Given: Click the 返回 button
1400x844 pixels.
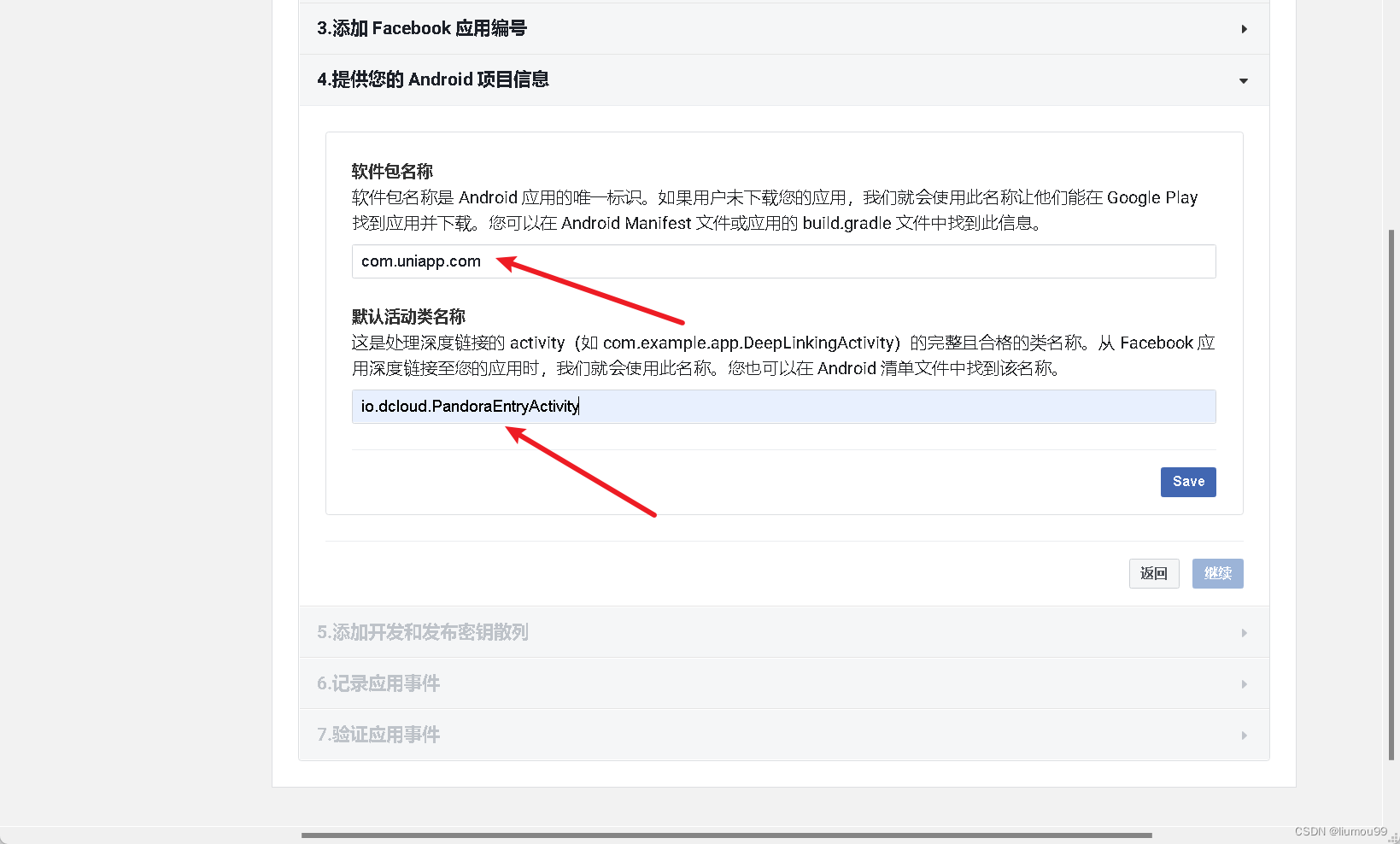Looking at the screenshot, I should coord(1154,573).
